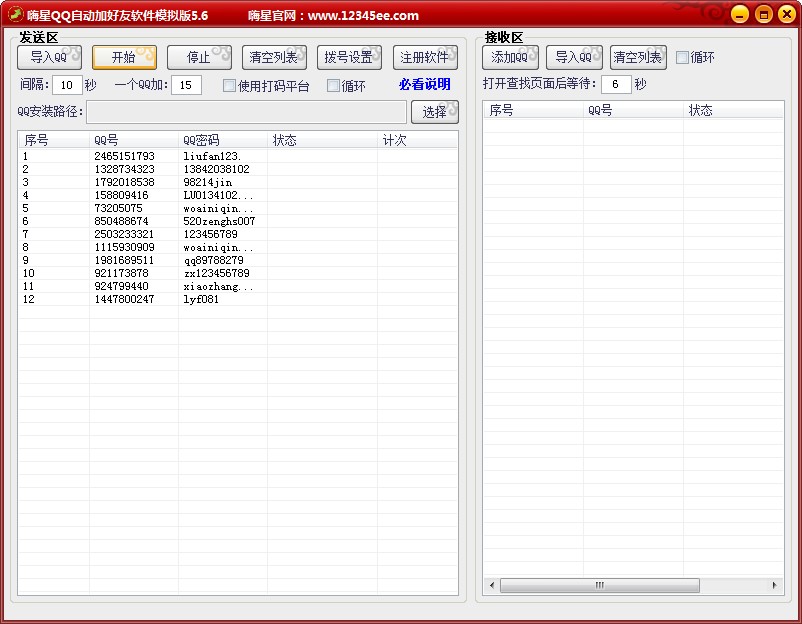Click 计次 column header
The width and height of the screenshot is (802, 624).
pos(417,140)
